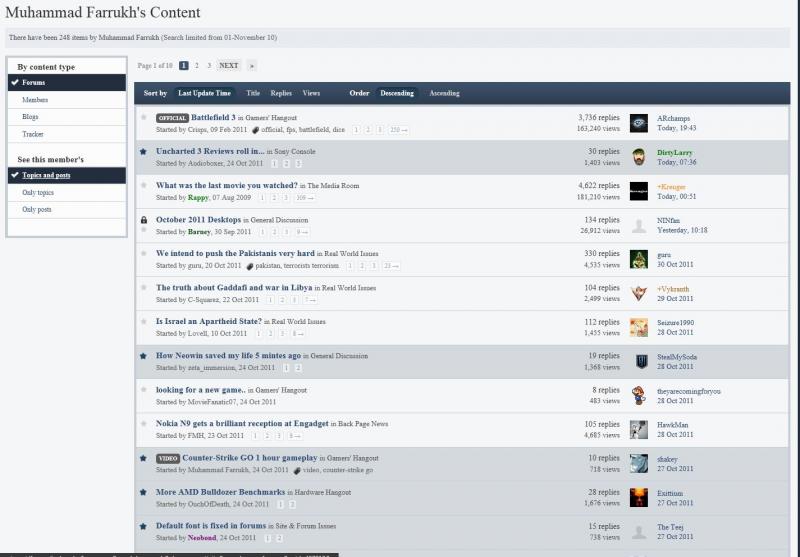Open Seizure1990 avatar image
This screenshot has height=557, width=800.
click(639, 327)
